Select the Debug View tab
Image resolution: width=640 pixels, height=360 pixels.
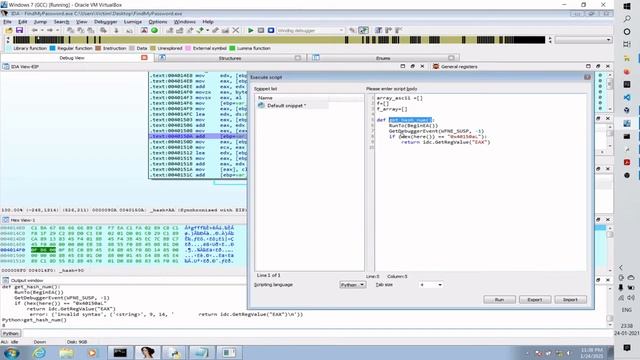click(x=72, y=58)
